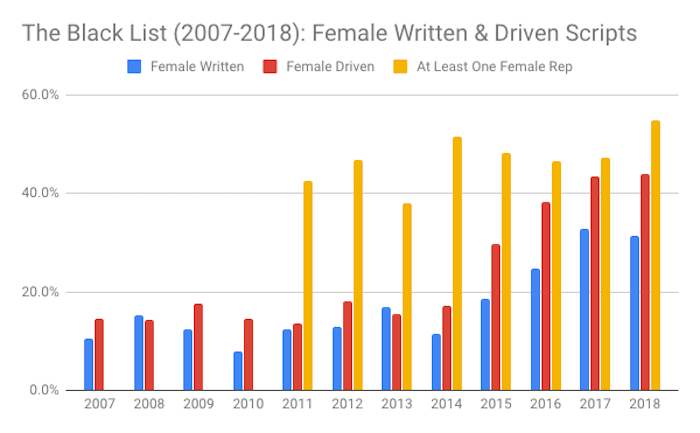
Task: Click the yellow At Least One Female Rep swatch
Action: [x=400, y=67]
